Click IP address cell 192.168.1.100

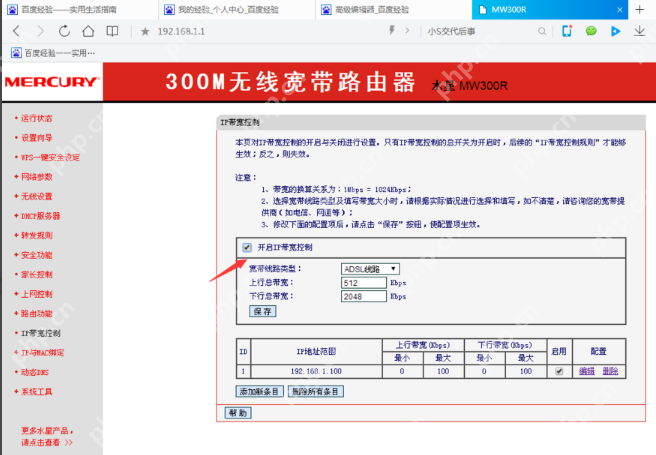pos(316,371)
